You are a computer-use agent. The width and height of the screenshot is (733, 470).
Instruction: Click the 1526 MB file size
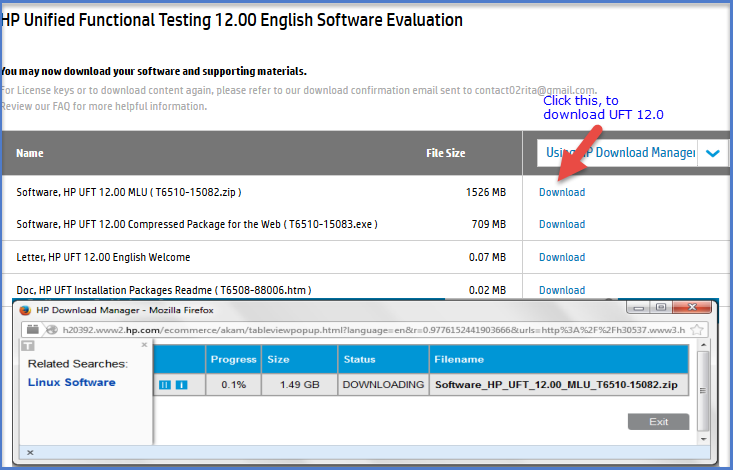coord(486,192)
